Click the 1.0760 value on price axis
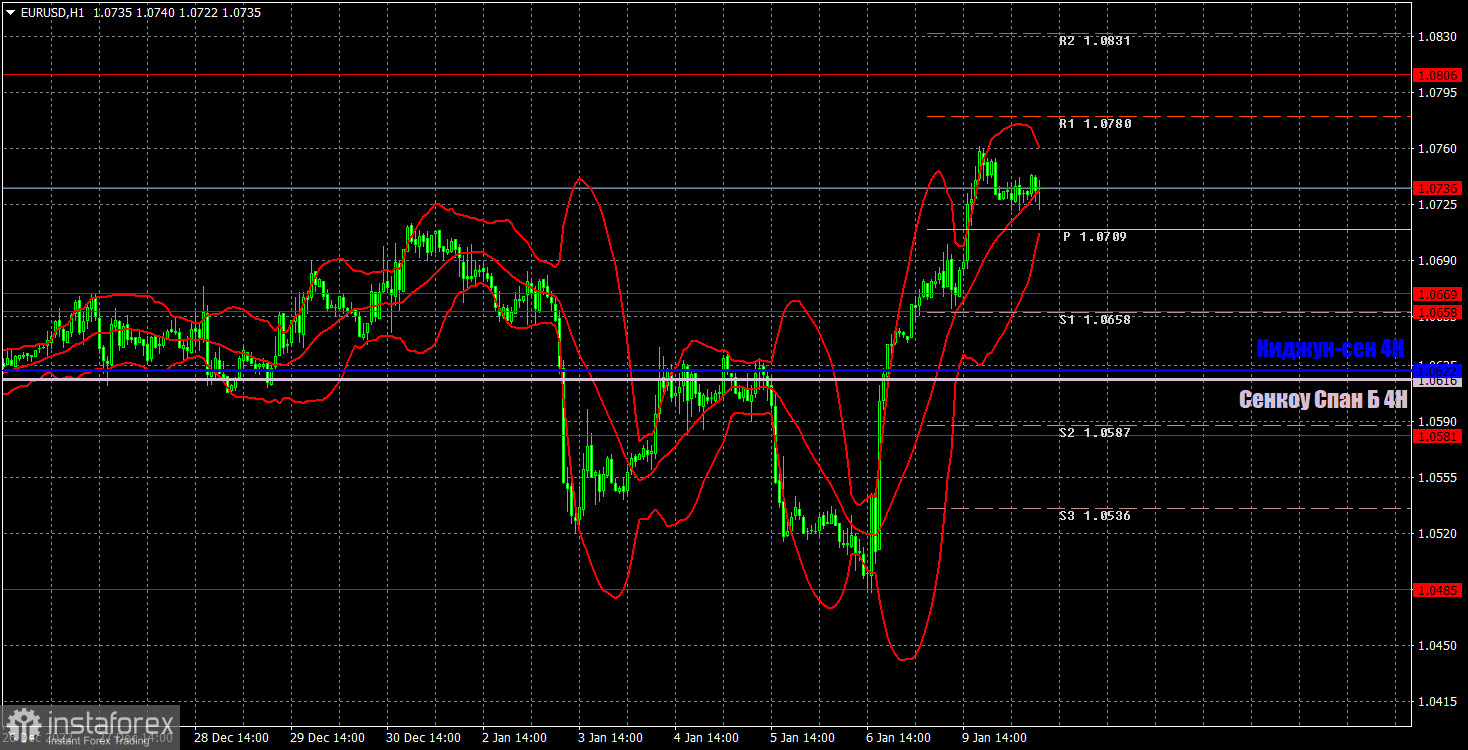Image resolution: width=1468 pixels, height=750 pixels. click(1438, 149)
